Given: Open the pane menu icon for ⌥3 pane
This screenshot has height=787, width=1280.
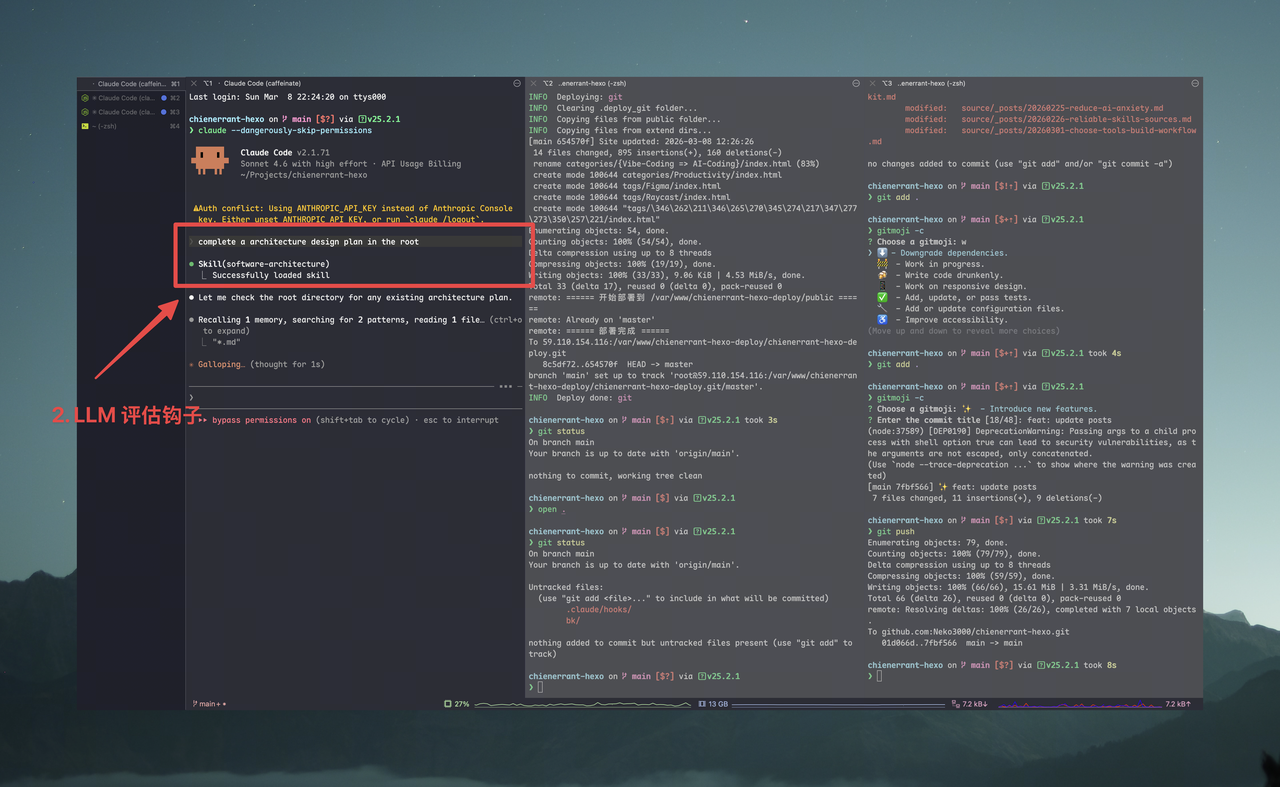Looking at the screenshot, I should click(1195, 83).
